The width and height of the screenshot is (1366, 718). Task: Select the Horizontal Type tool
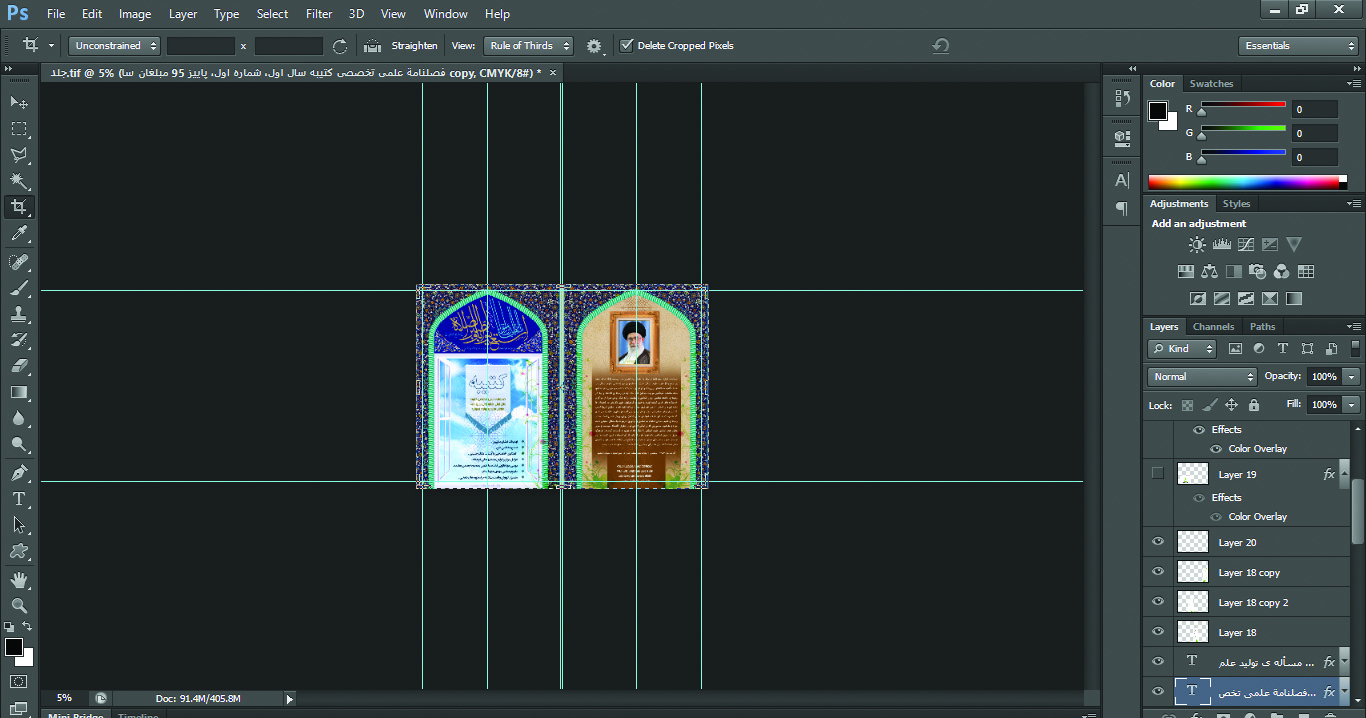click(x=19, y=499)
